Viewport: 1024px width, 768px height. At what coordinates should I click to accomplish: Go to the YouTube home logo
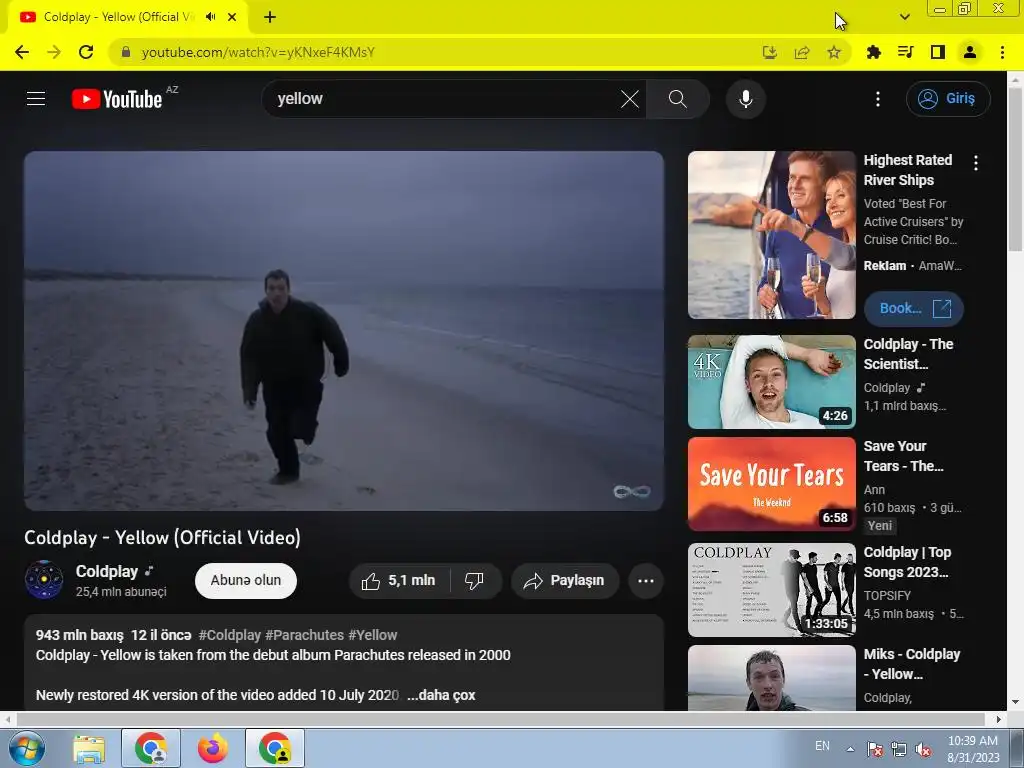pos(117,99)
